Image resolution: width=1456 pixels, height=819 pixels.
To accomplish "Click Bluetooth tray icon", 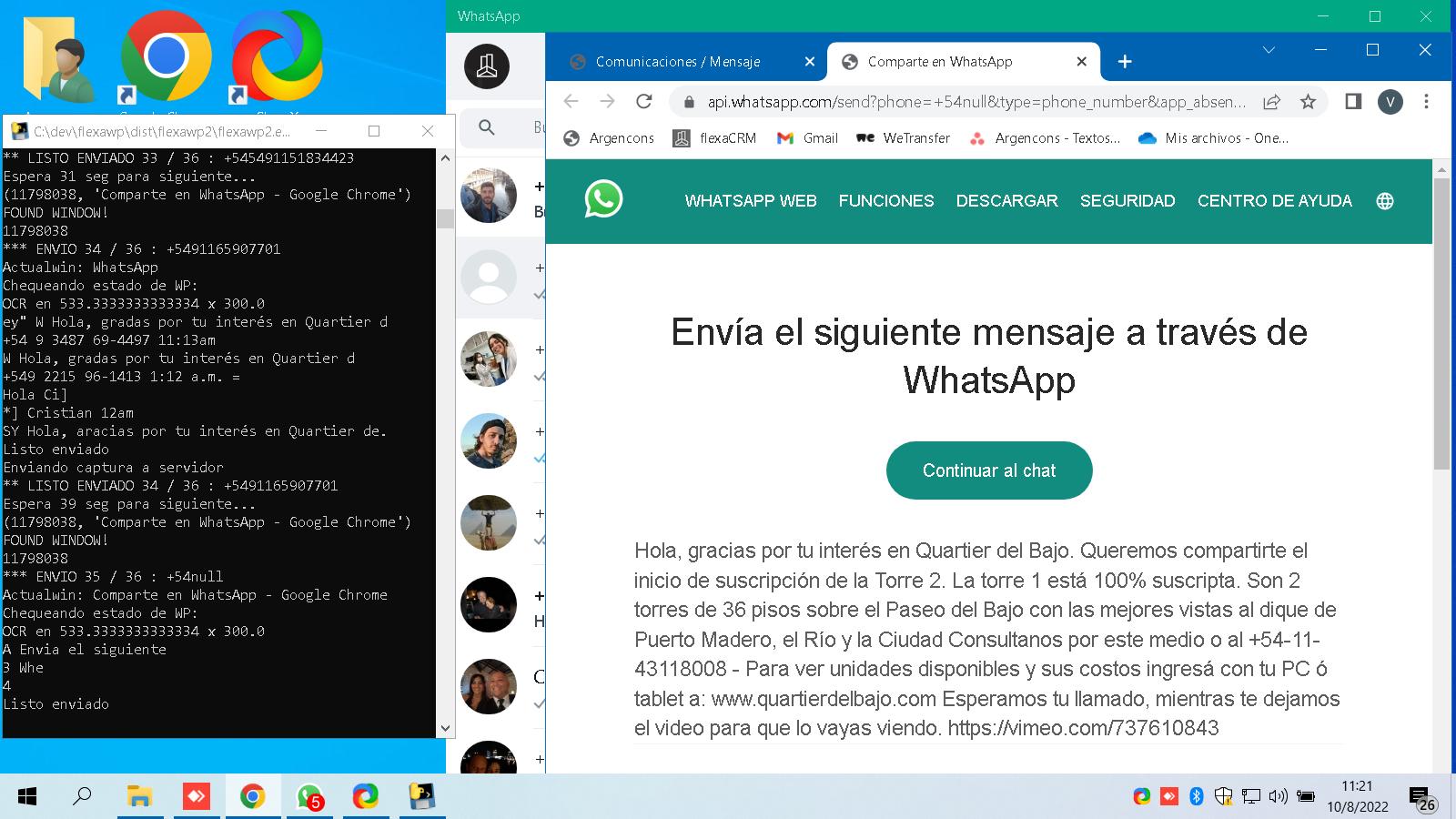I will (x=1197, y=796).
